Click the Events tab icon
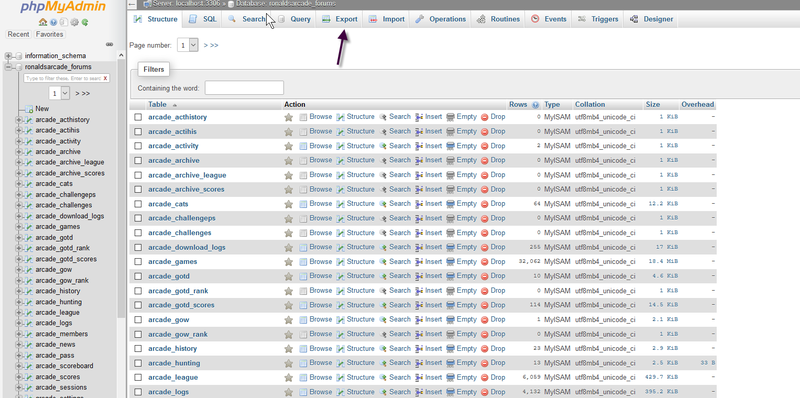Viewport: 800px width, 398px height. coord(535,19)
